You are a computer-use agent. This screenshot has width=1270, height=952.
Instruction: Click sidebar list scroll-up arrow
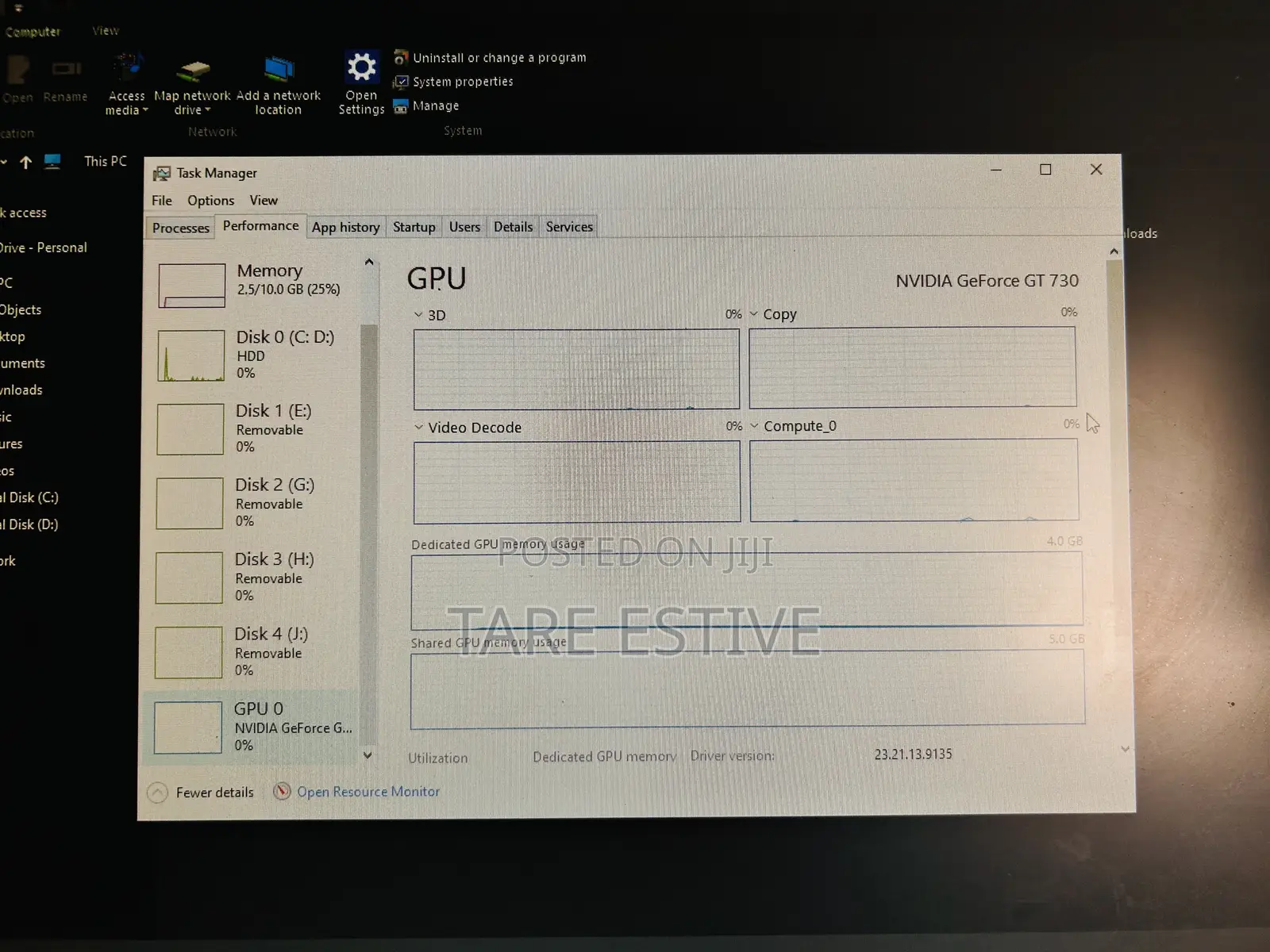368,262
